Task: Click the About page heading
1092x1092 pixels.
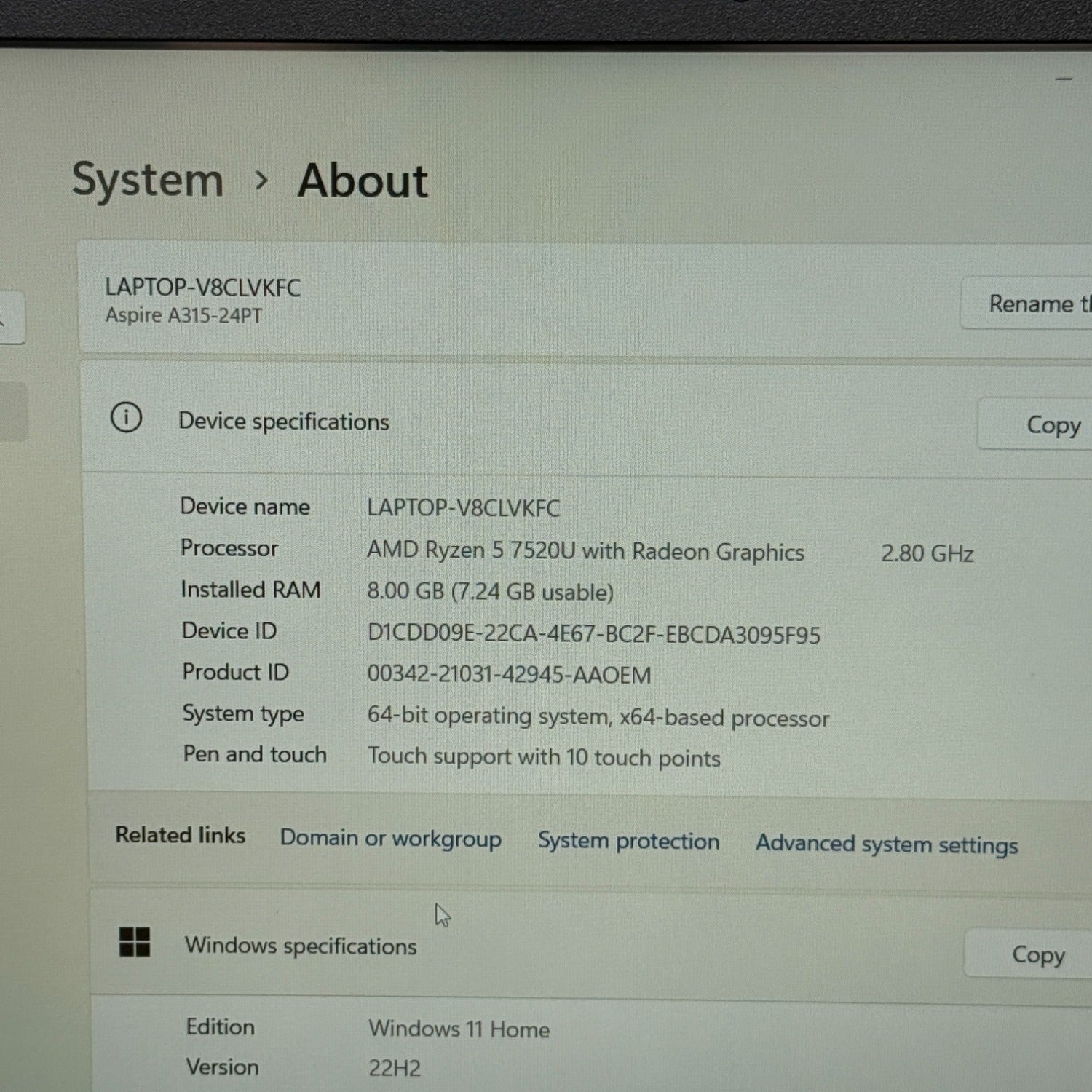Action: point(363,181)
